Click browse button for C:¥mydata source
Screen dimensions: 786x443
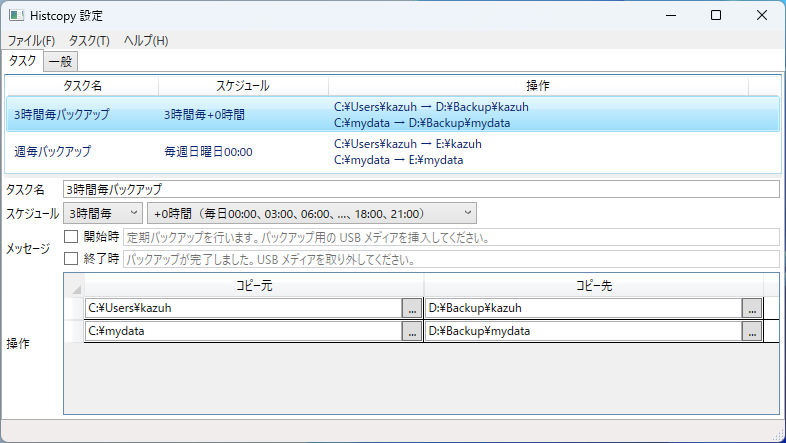411,332
